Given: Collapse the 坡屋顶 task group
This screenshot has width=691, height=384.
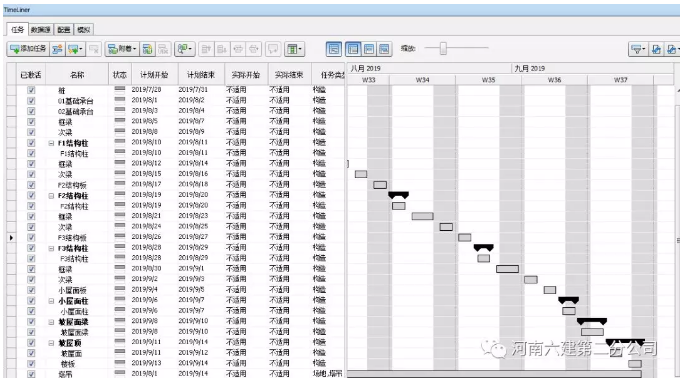Looking at the screenshot, I should click(51, 343).
